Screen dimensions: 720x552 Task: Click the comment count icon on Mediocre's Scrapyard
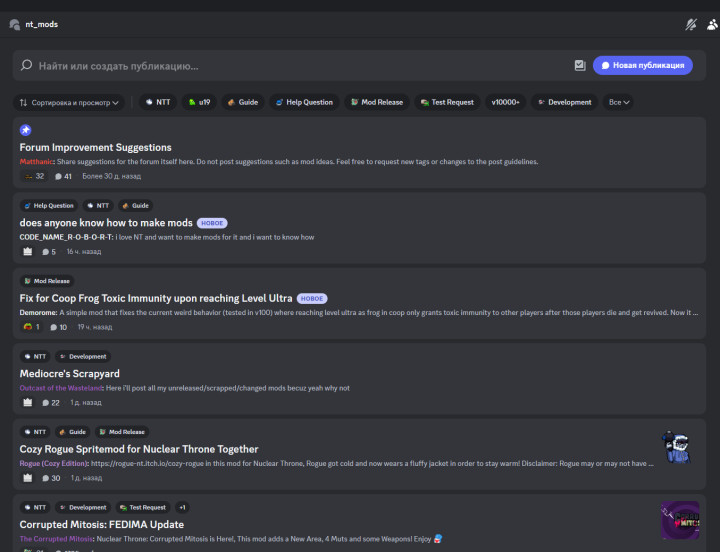(45, 402)
